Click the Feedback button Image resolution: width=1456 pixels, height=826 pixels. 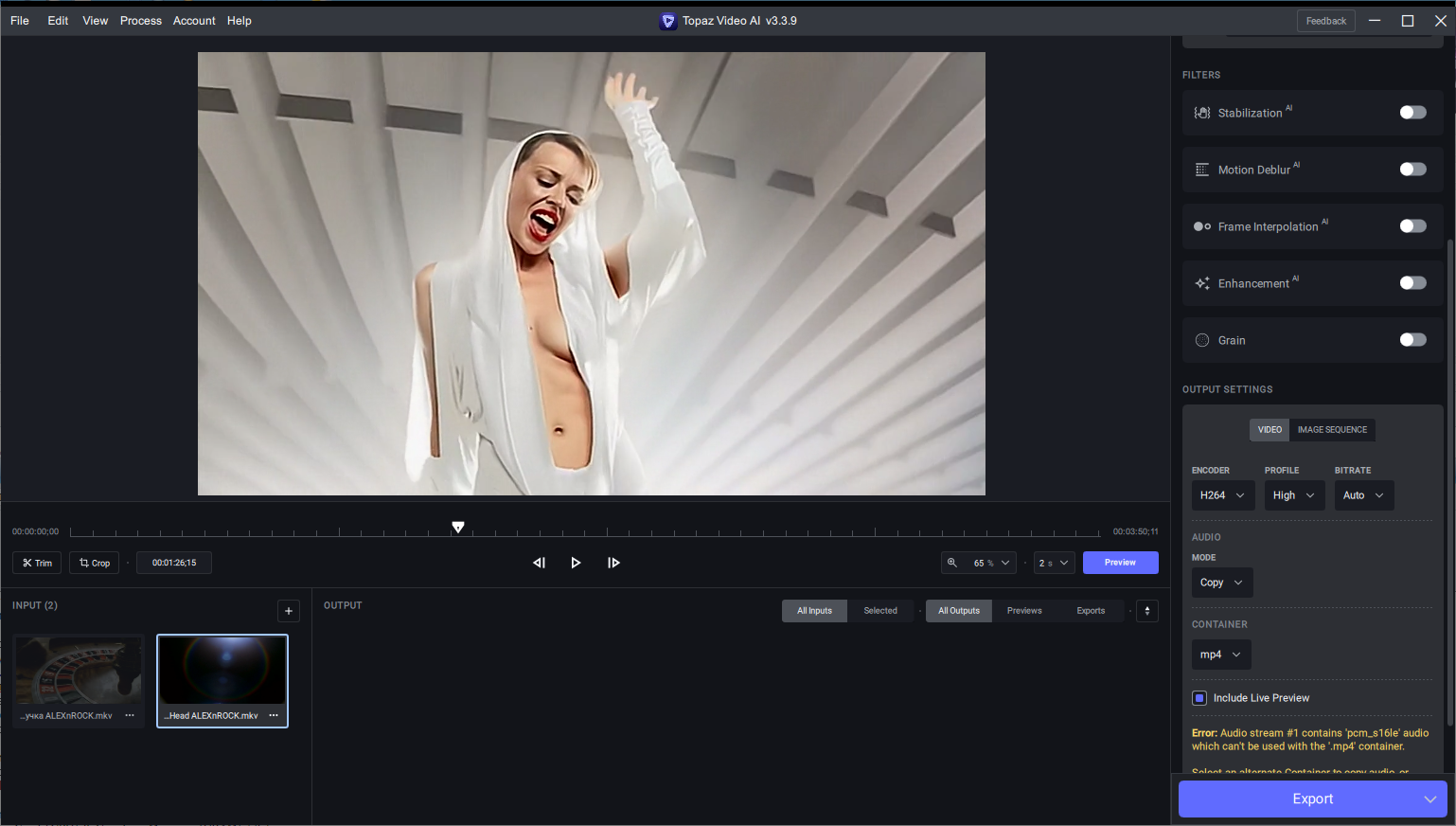(1325, 21)
